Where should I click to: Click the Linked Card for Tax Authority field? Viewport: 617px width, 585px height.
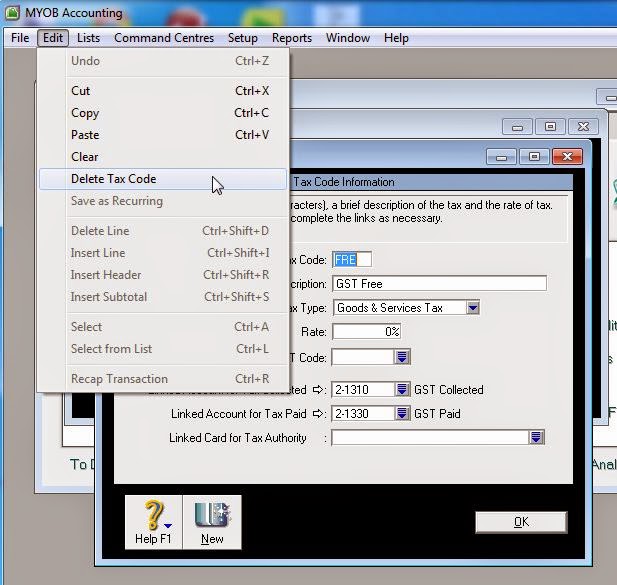click(430, 437)
